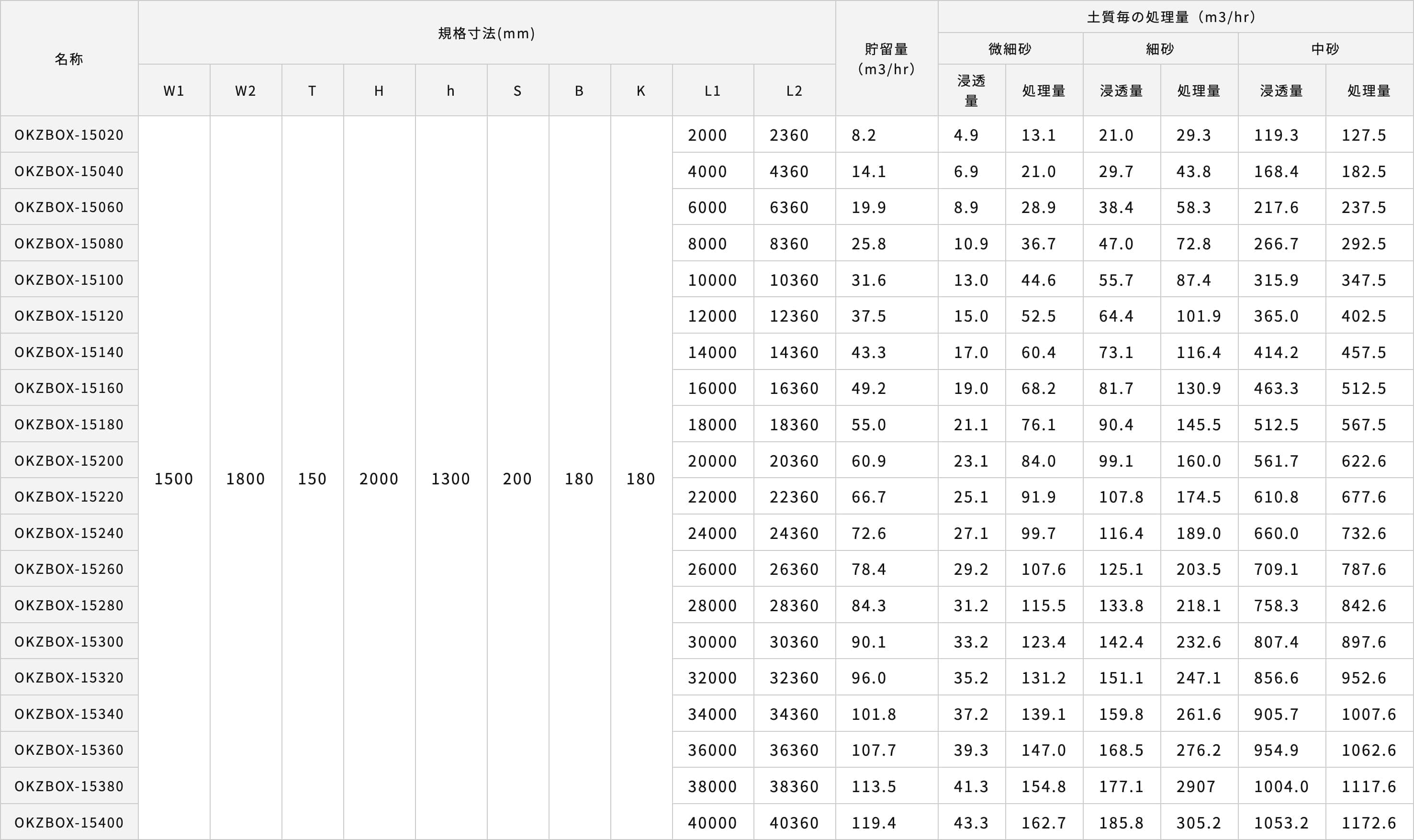Click the T value 150
Viewport: 1414px width, 840px height.
pos(313,479)
